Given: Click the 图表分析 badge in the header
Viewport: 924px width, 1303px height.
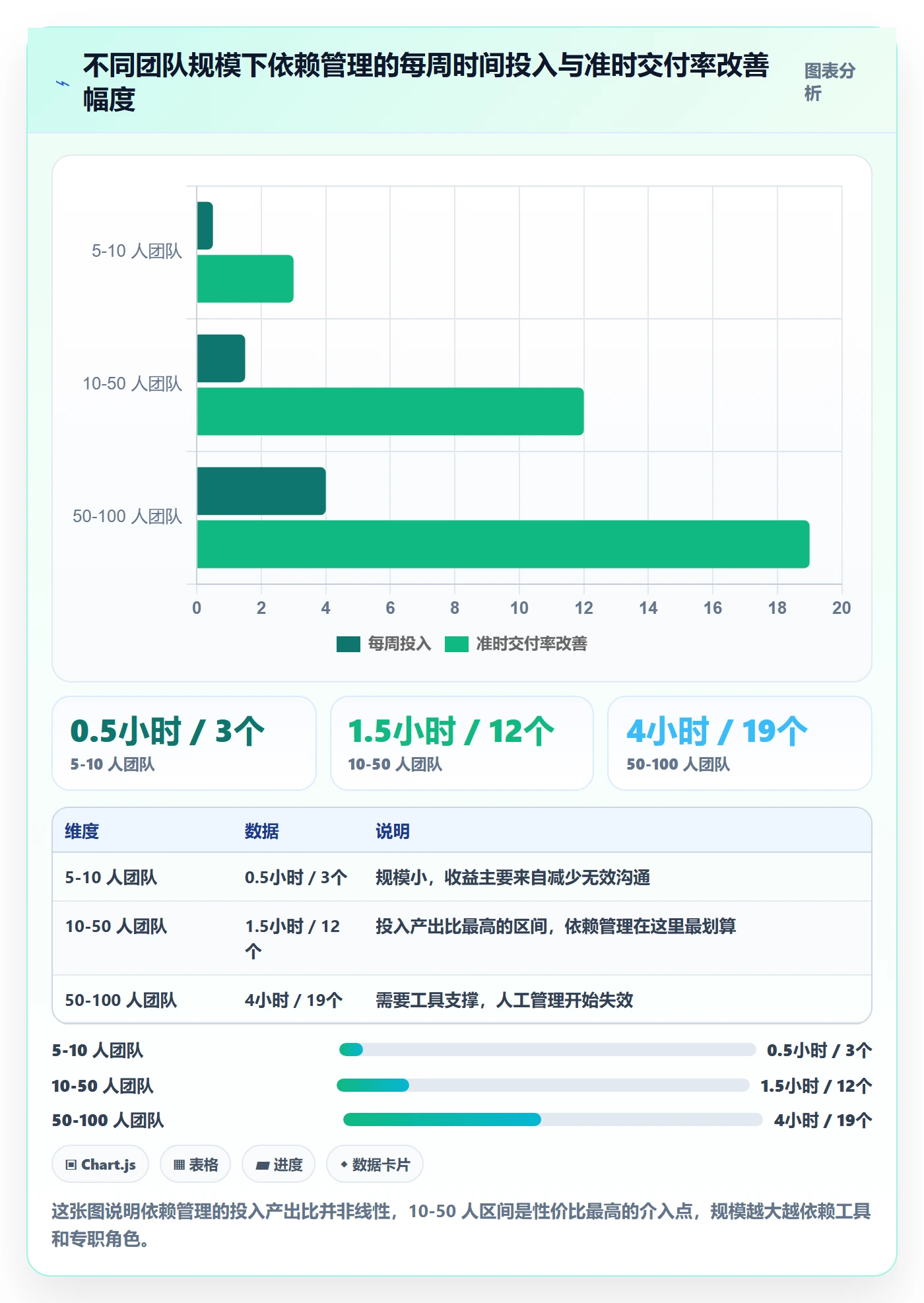Looking at the screenshot, I should pos(830,82).
